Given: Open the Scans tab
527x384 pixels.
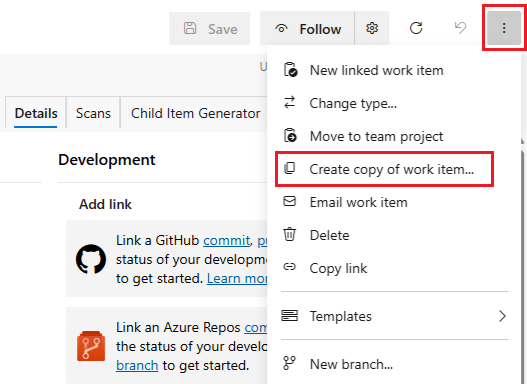Looking at the screenshot, I should click(93, 113).
